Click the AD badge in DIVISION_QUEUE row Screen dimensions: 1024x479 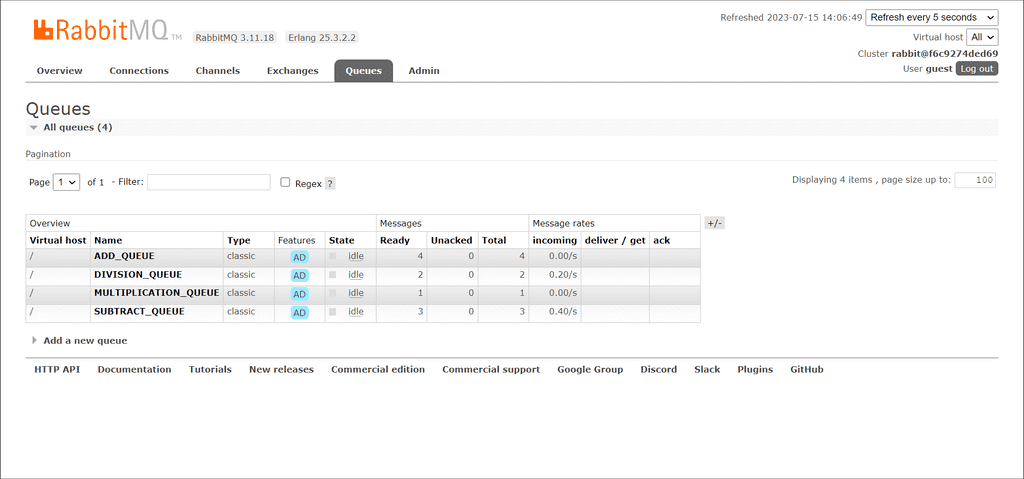pos(299,276)
